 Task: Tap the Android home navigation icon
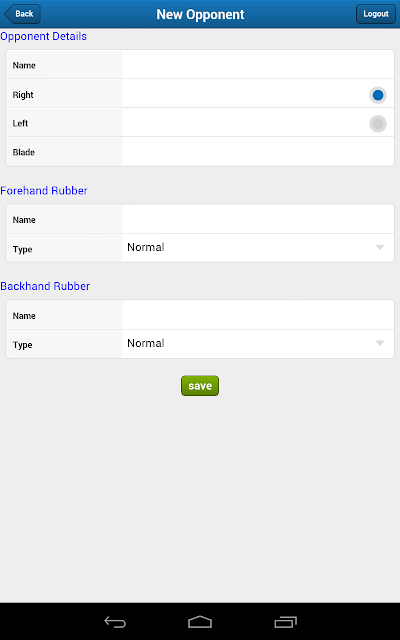(200, 622)
